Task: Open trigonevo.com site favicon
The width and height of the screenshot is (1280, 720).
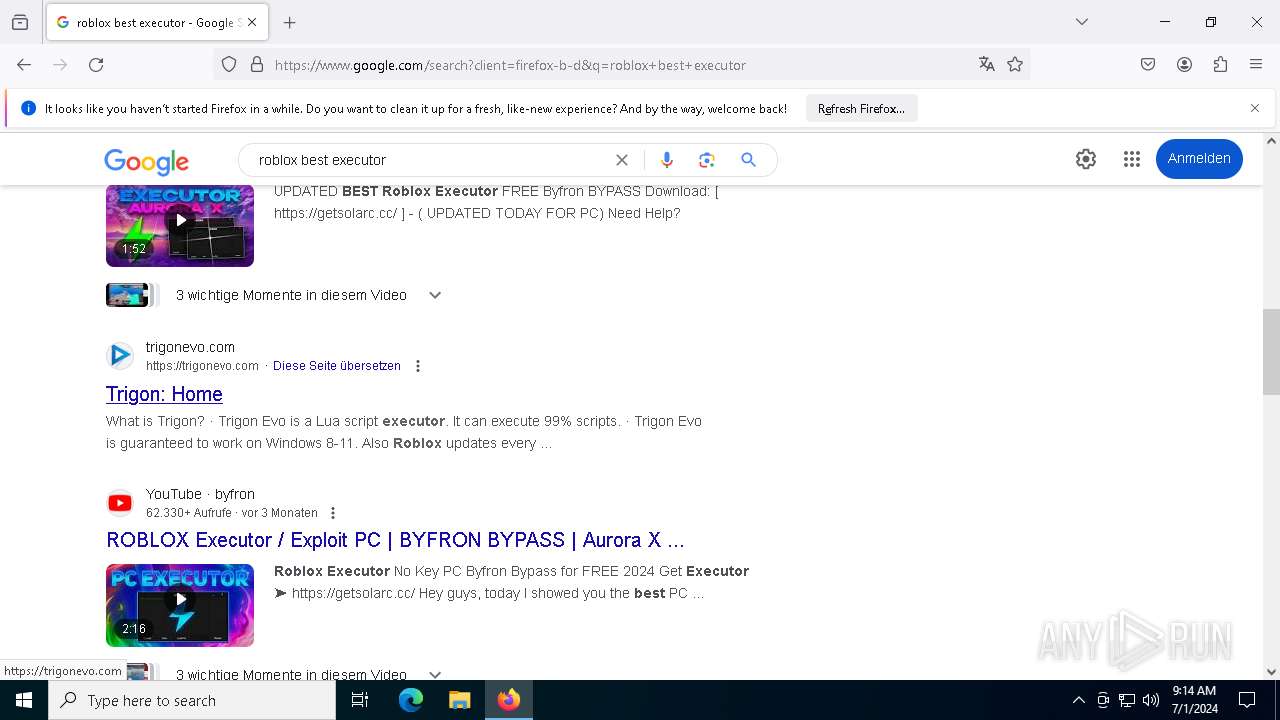Action: coord(120,355)
